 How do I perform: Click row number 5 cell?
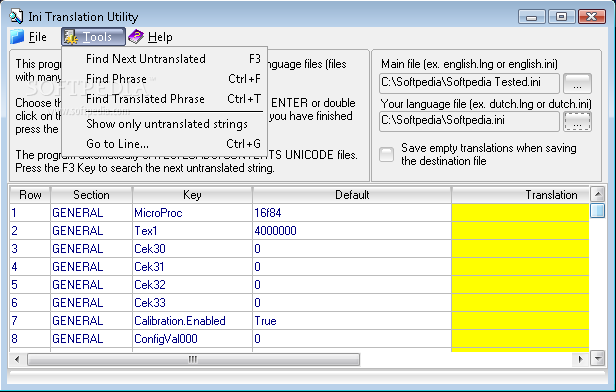coord(30,285)
